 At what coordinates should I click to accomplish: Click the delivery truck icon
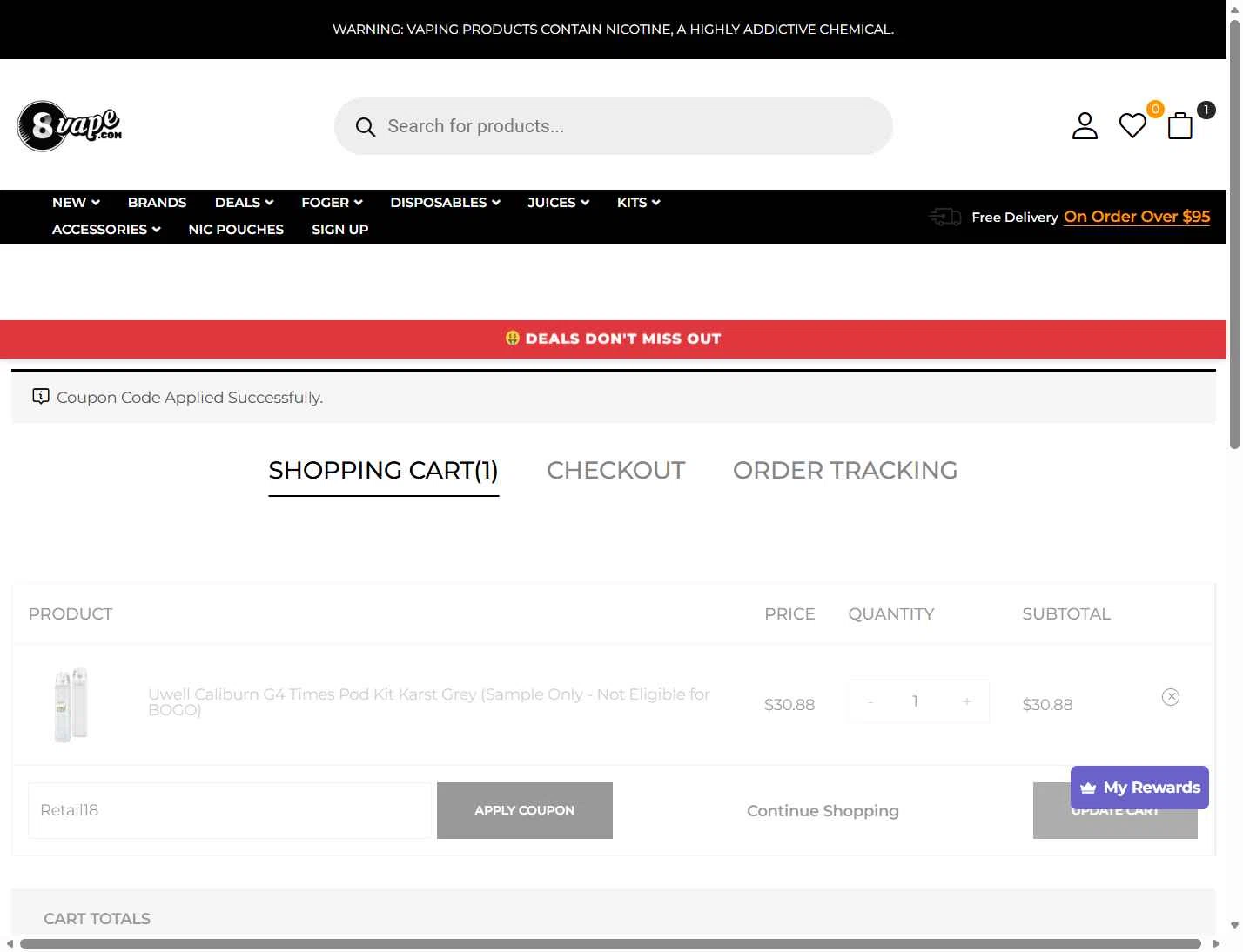point(945,217)
